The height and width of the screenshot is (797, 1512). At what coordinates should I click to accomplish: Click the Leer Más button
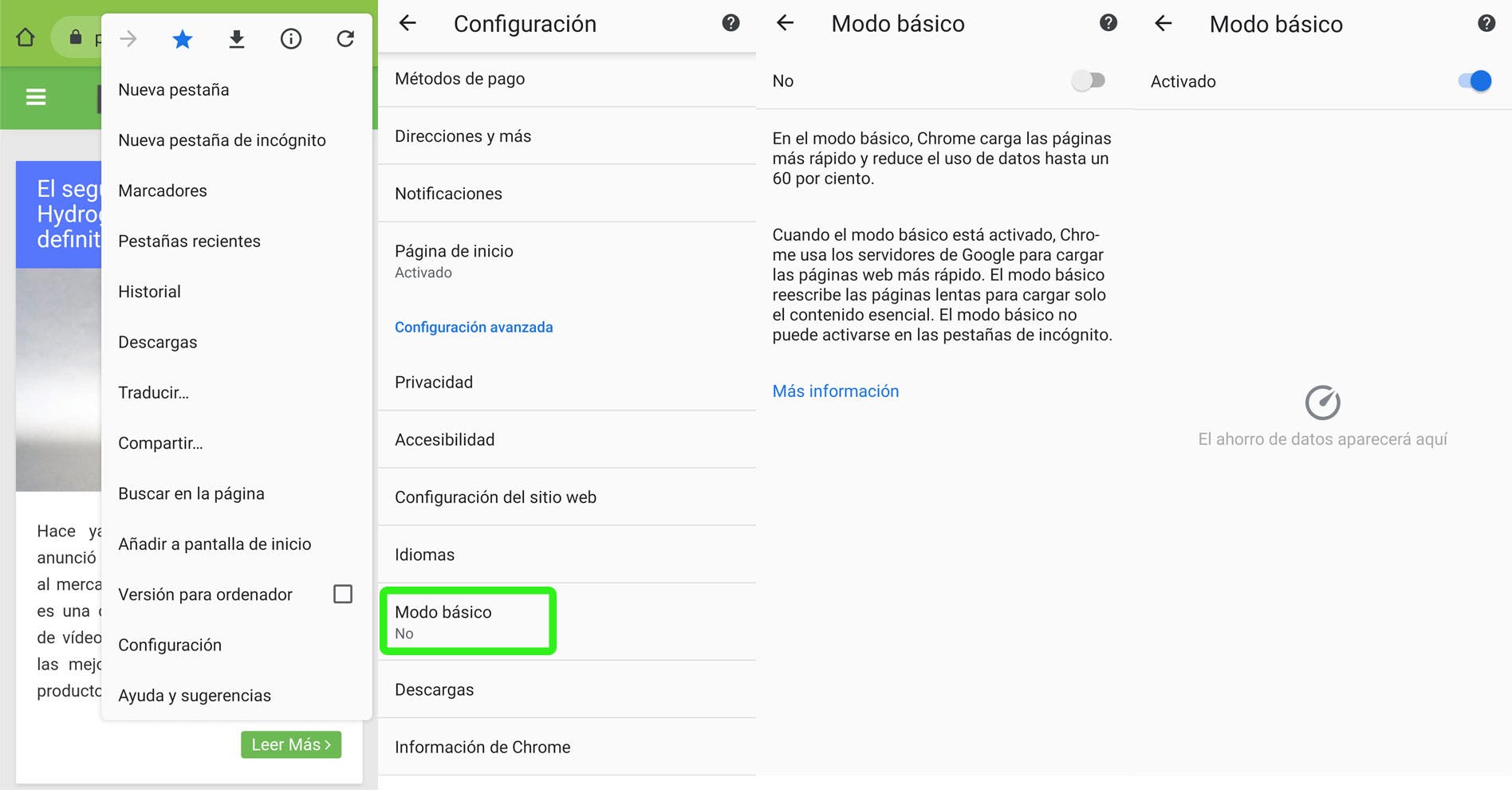[291, 744]
